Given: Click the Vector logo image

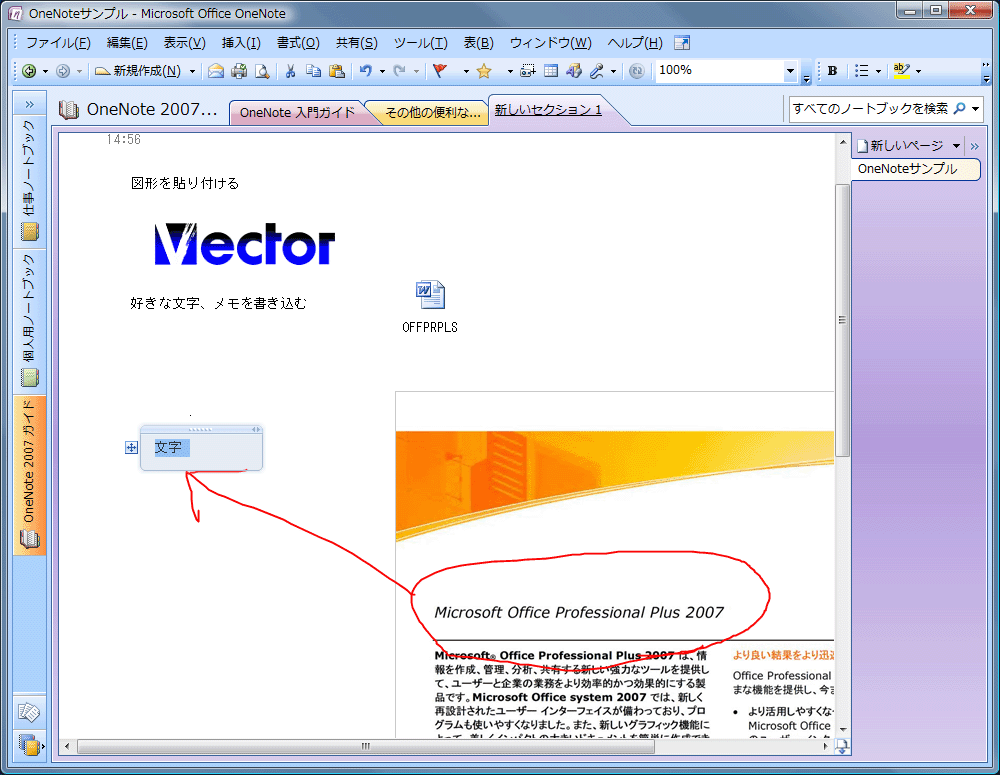Looking at the screenshot, I should (245, 244).
